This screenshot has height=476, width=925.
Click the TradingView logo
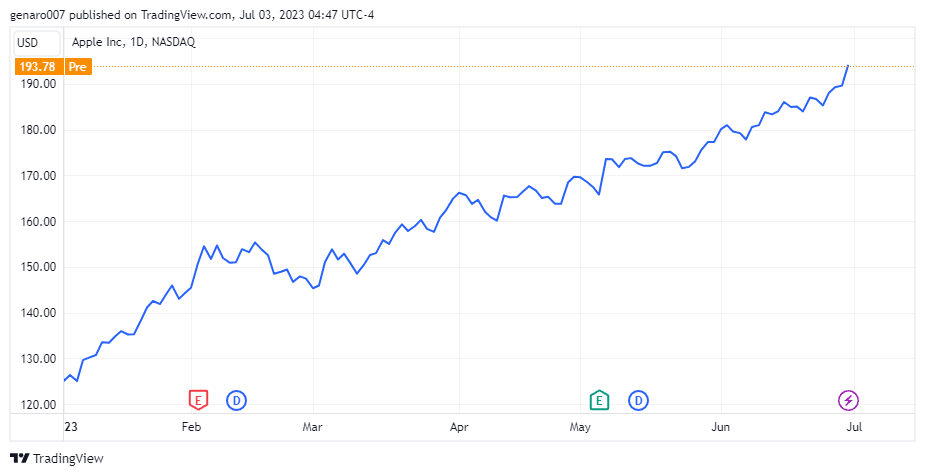tap(57, 458)
